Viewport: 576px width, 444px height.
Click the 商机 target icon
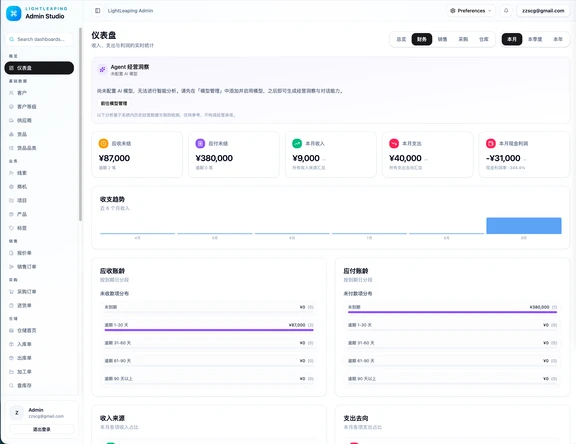point(11,187)
